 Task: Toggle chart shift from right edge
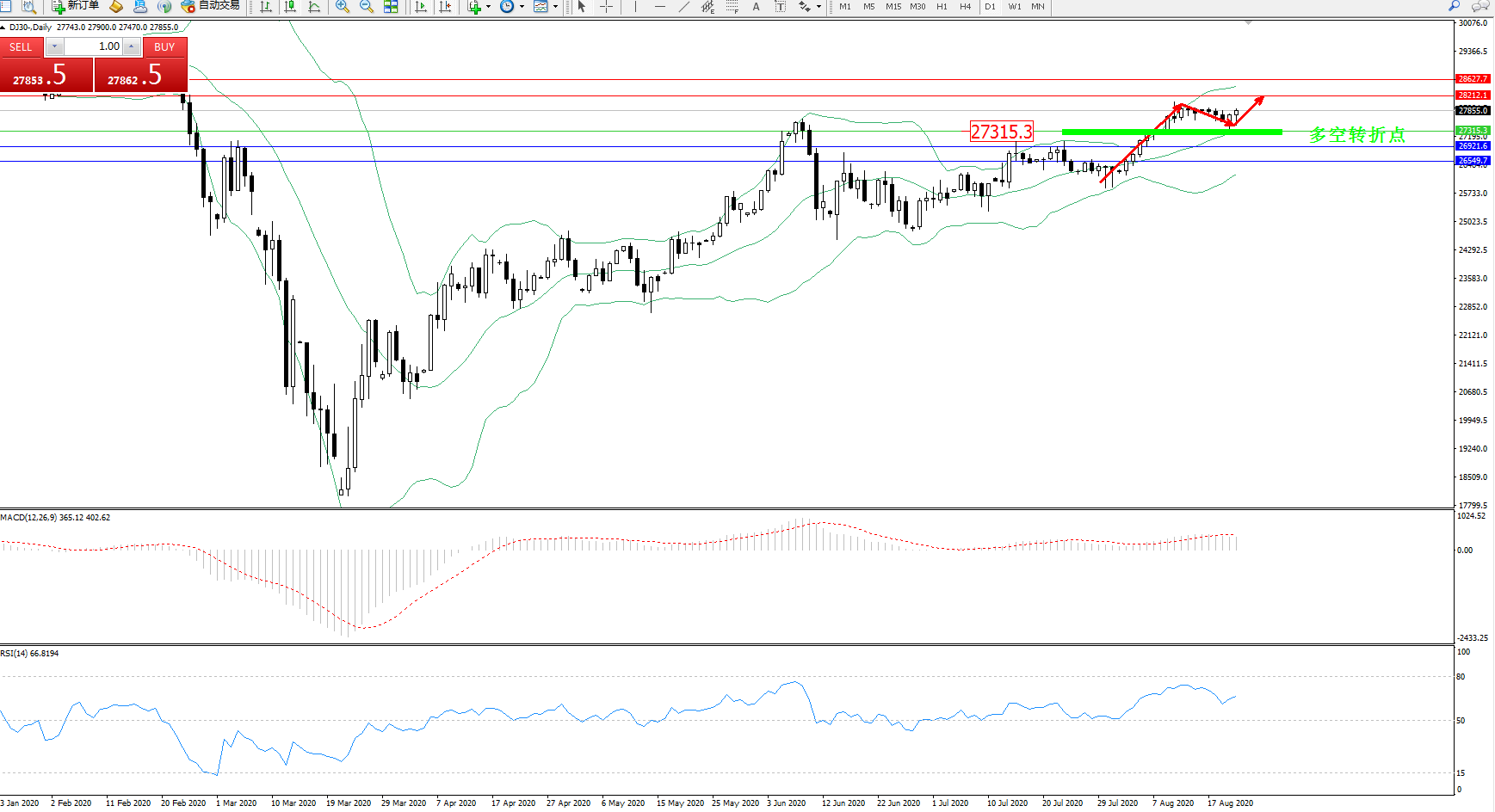tap(445, 7)
